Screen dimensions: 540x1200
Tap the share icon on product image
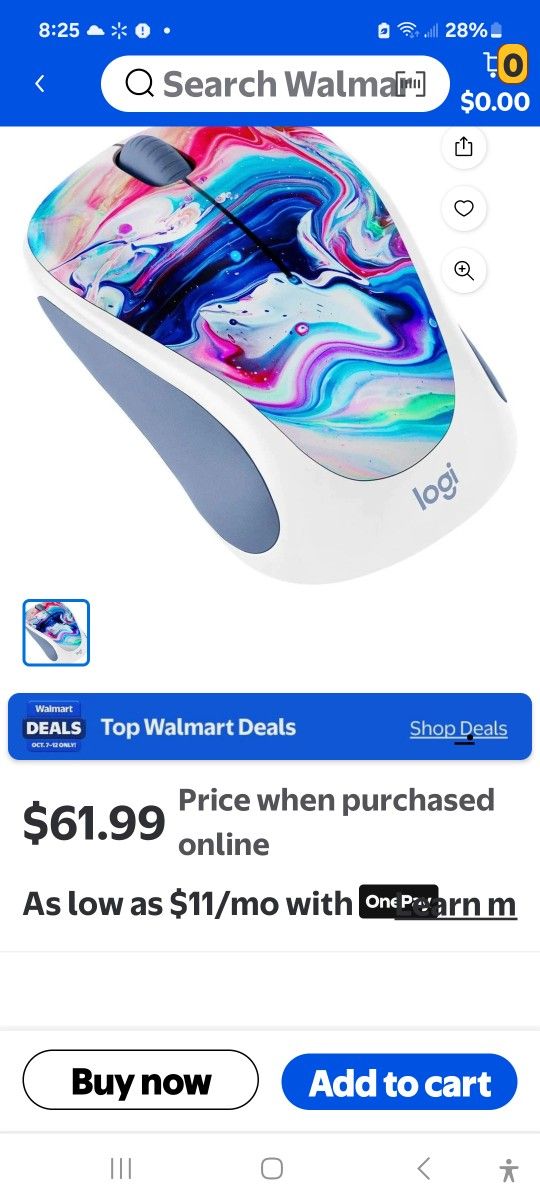(x=463, y=147)
